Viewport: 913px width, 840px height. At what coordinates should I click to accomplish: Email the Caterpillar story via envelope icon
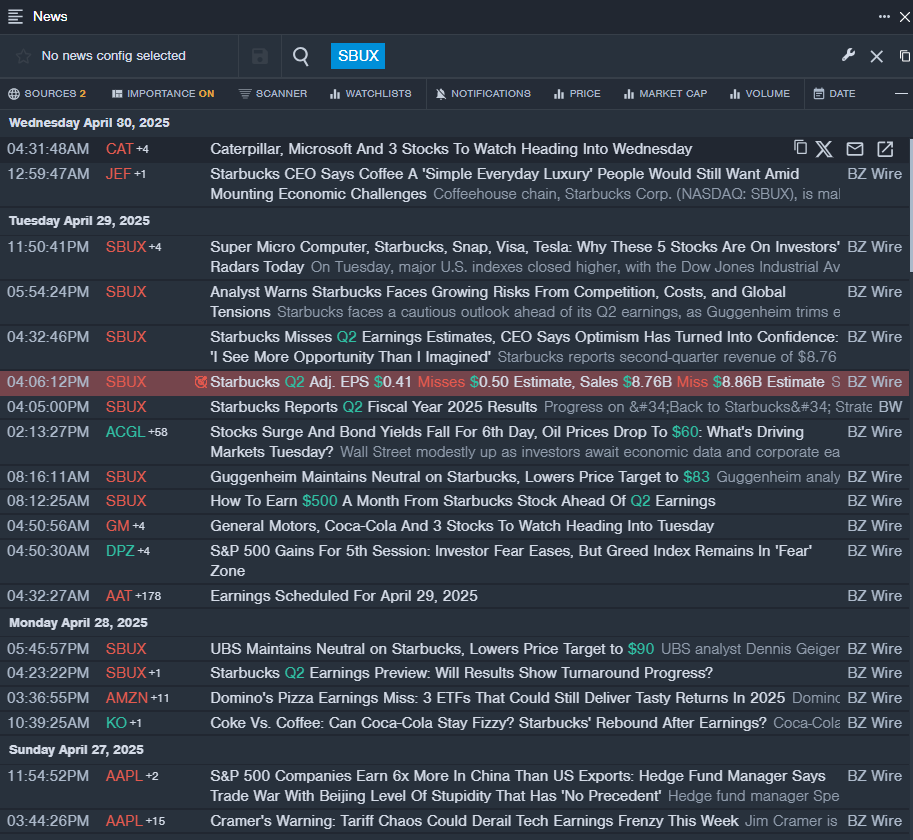(x=855, y=149)
